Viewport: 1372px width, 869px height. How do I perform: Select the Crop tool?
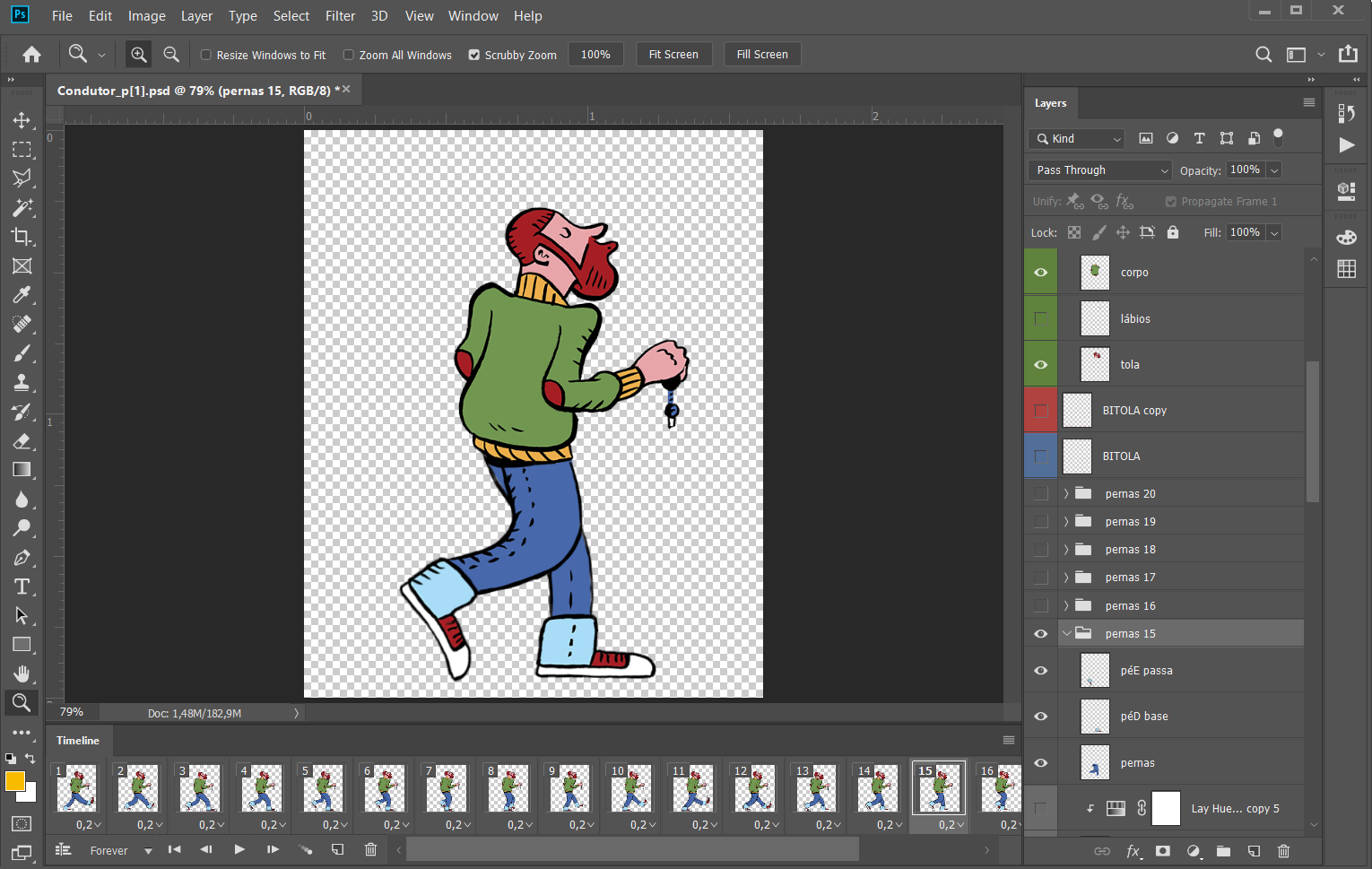point(22,237)
